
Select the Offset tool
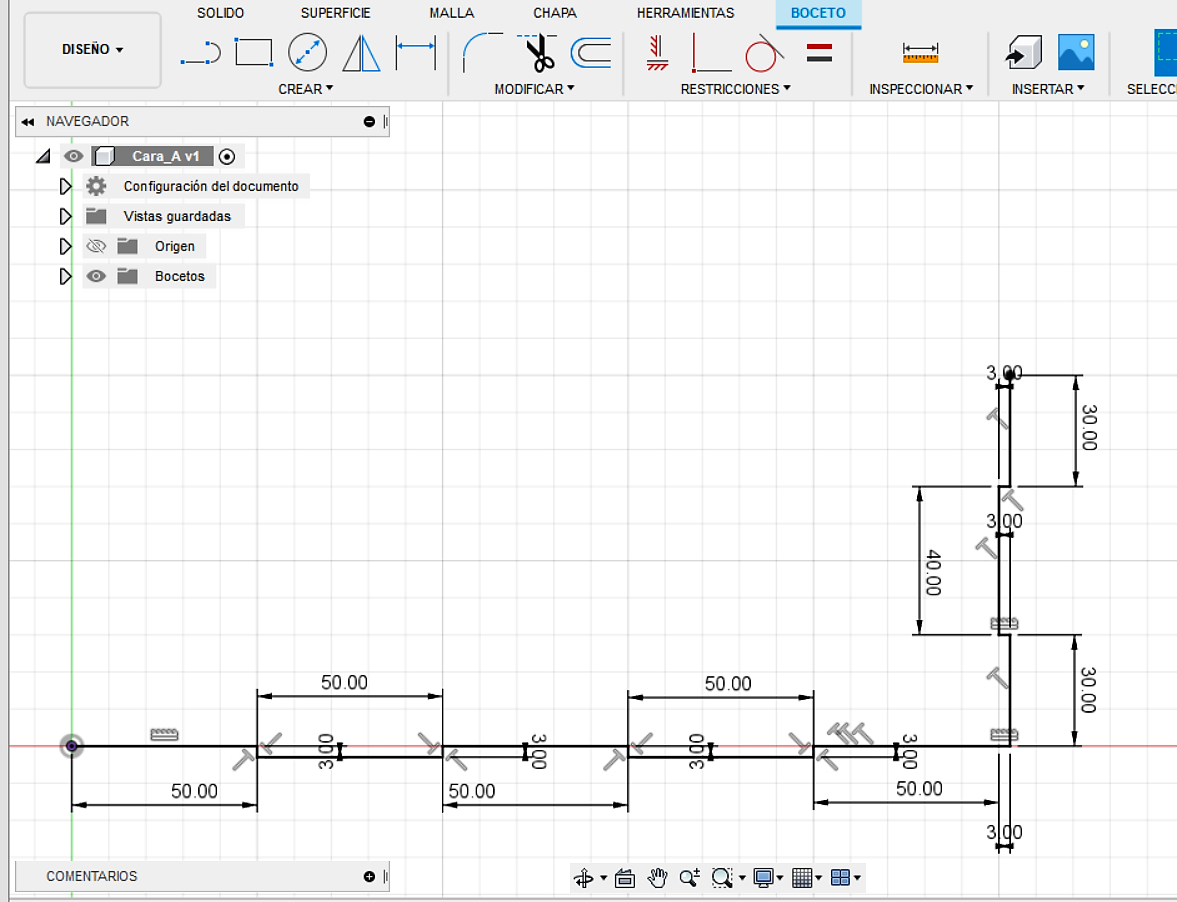pyautogui.click(x=591, y=53)
